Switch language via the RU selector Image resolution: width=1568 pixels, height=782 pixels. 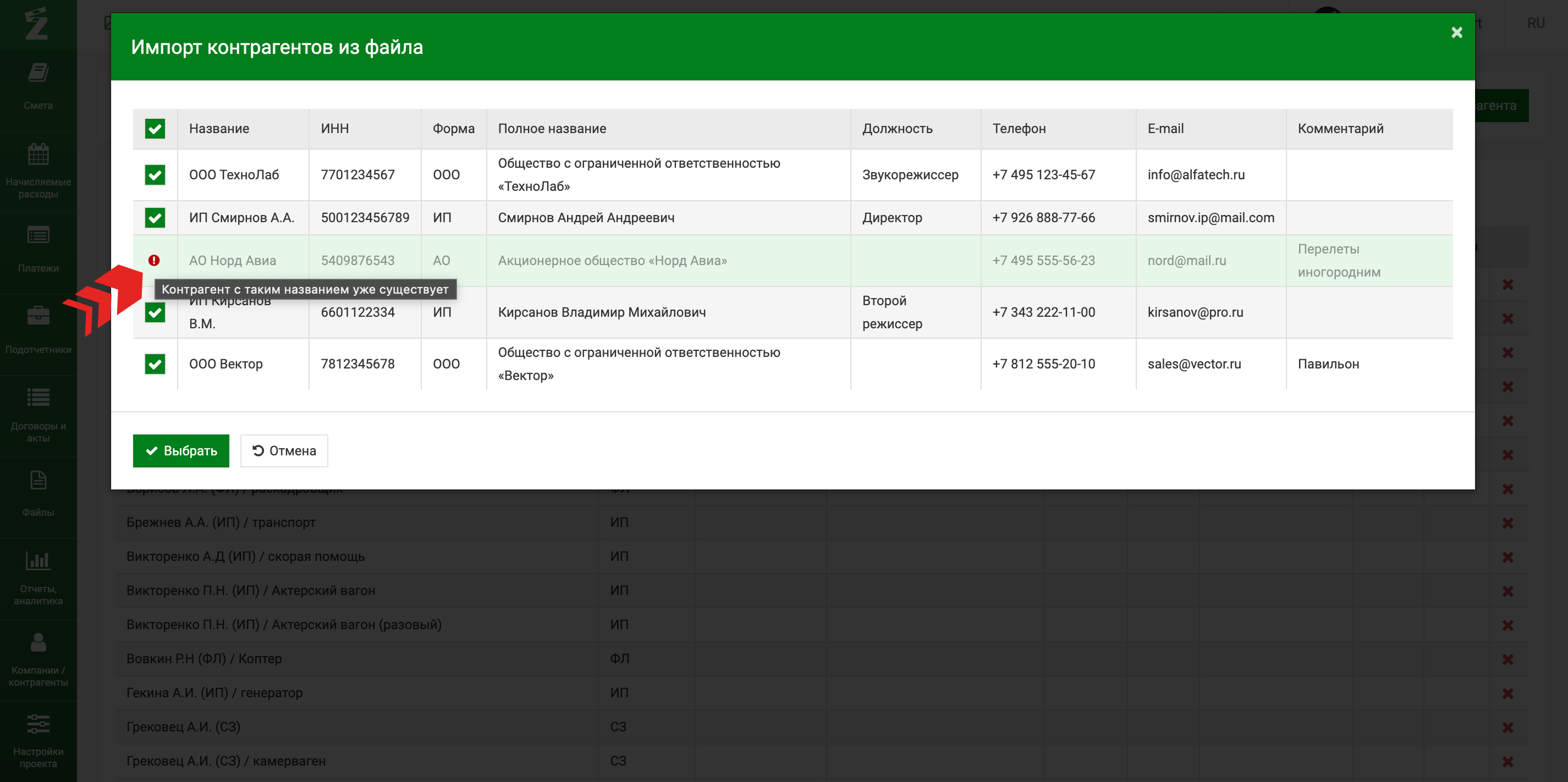click(x=1536, y=23)
